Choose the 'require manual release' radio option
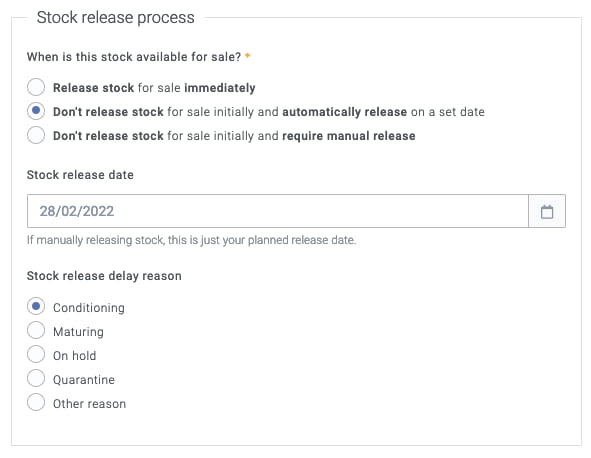The width and height of the screenshot is (591, 458). 36,135
